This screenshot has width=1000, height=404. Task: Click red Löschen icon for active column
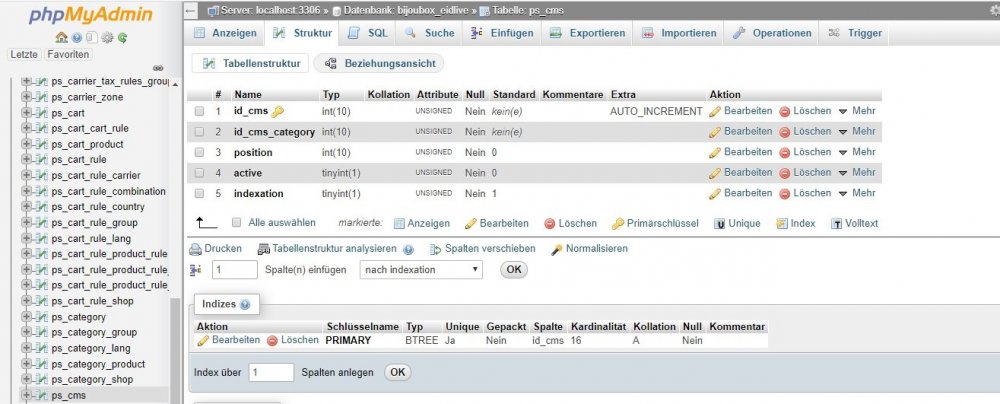point(784,173)
